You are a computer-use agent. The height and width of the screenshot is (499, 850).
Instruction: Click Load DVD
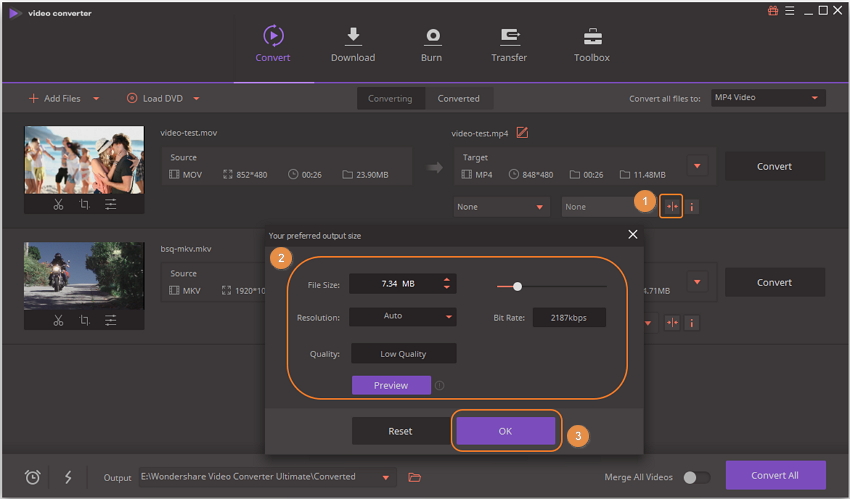click(x=155, y=99)
